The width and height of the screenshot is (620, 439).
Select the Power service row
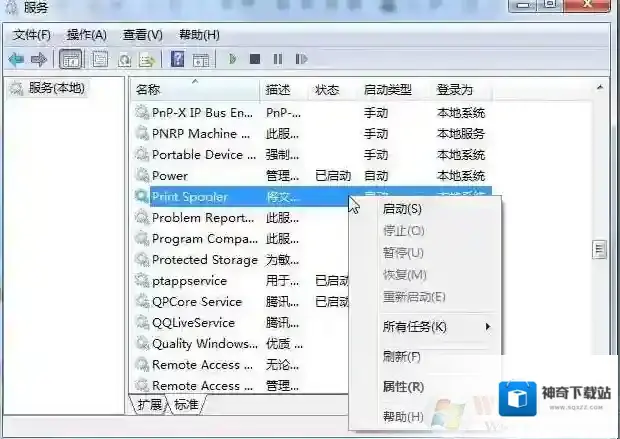click(170, 176)
